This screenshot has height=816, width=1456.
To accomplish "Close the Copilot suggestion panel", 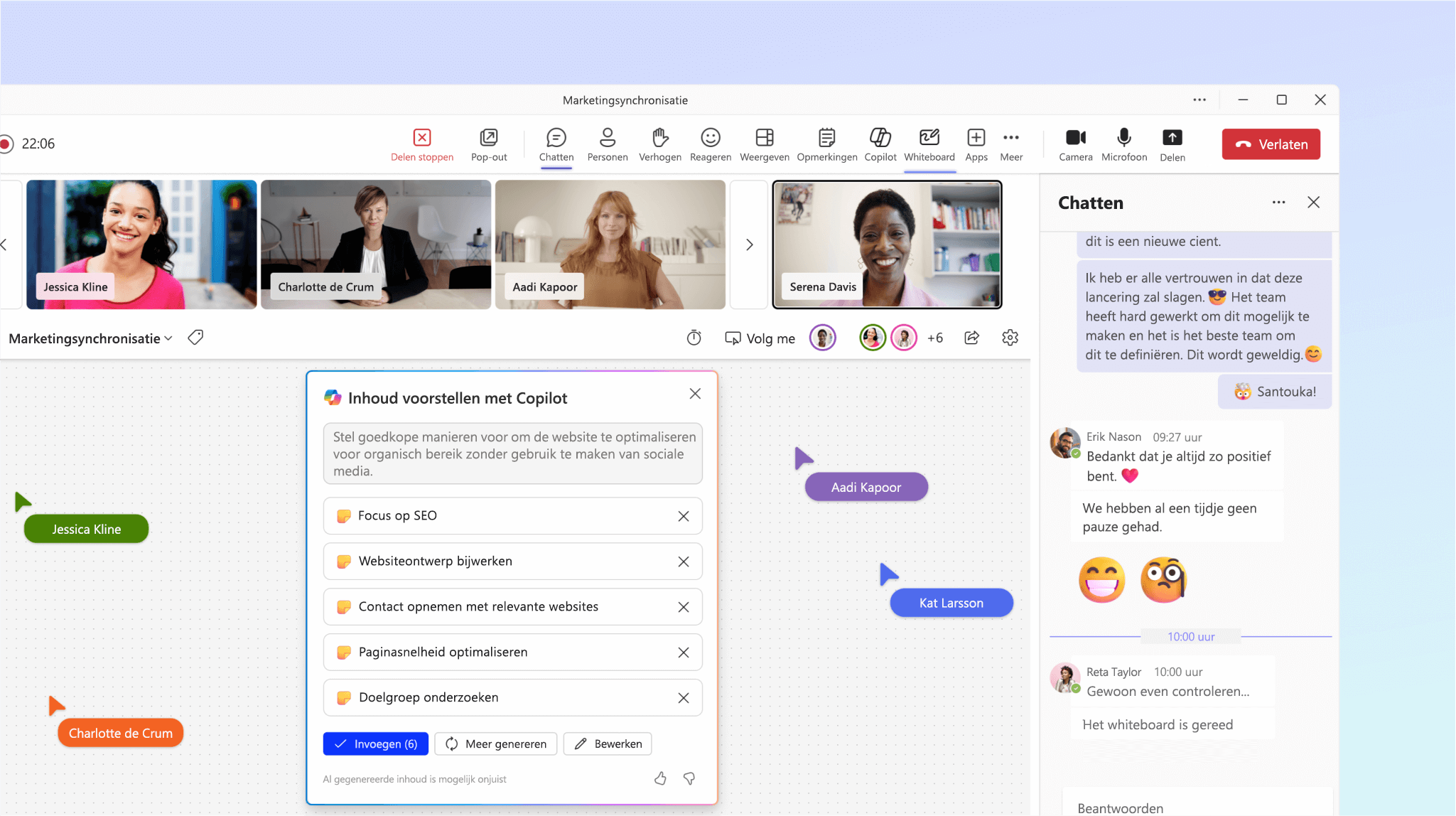I will click(x=696, y=393).
